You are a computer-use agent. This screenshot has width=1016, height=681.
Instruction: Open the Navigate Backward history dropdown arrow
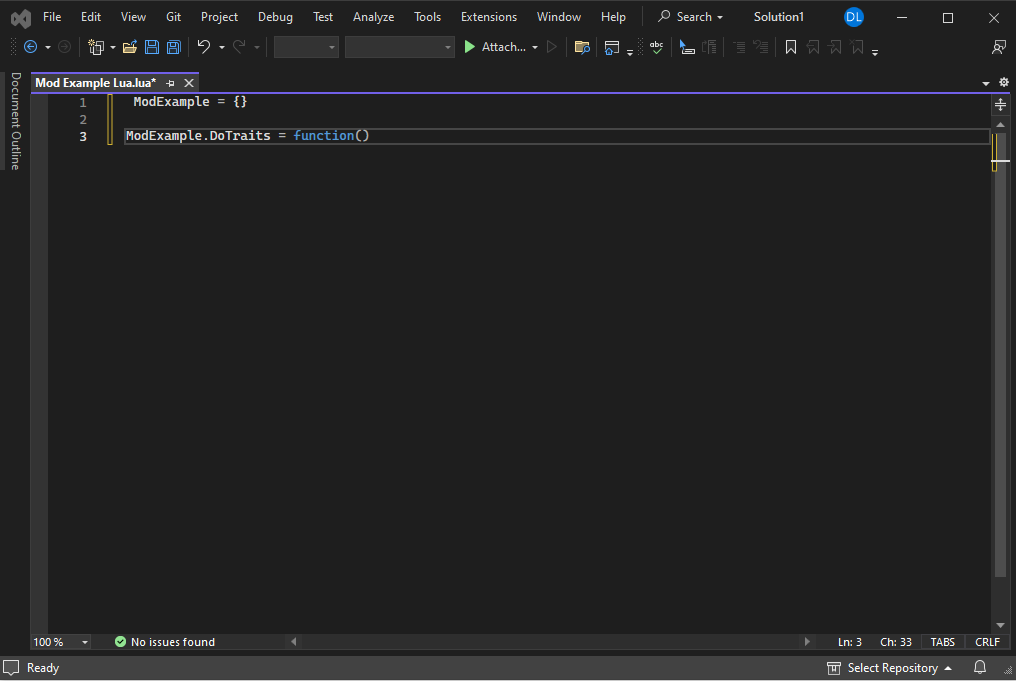(x=47, y=47)
